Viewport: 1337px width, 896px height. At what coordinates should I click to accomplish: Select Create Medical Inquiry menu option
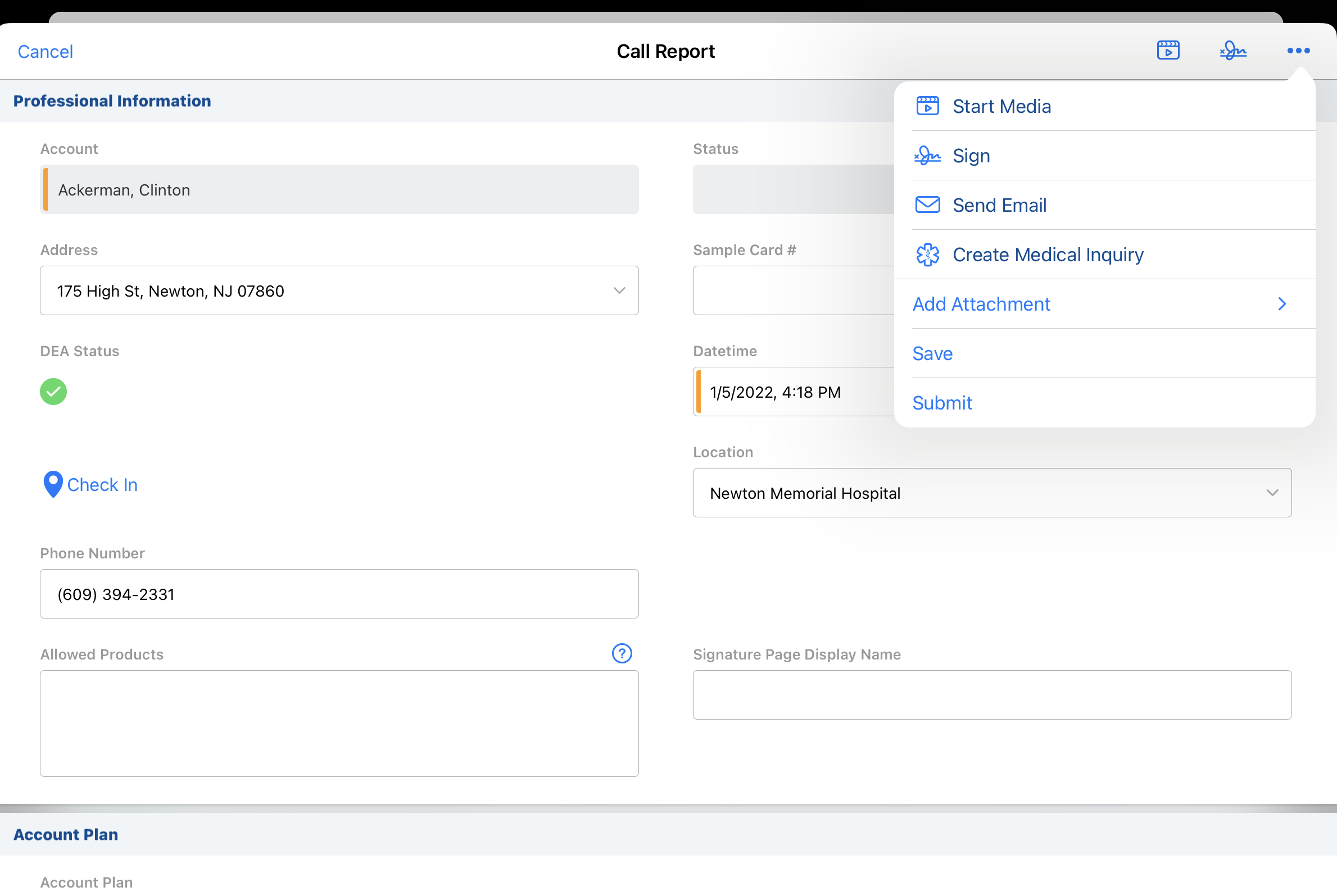[1048, 254]
